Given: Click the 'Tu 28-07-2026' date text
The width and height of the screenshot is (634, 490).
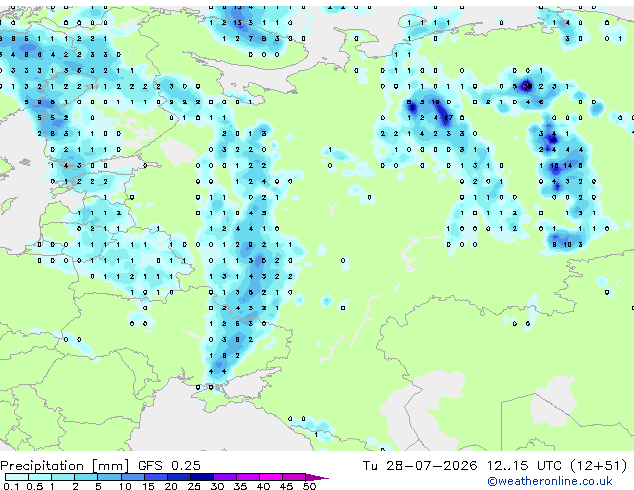Looking at the screenshot, I should (420, 465).
